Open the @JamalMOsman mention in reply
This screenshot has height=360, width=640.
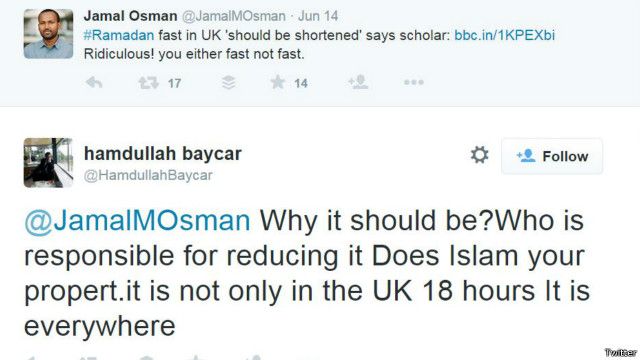click(x=137, y=221)
